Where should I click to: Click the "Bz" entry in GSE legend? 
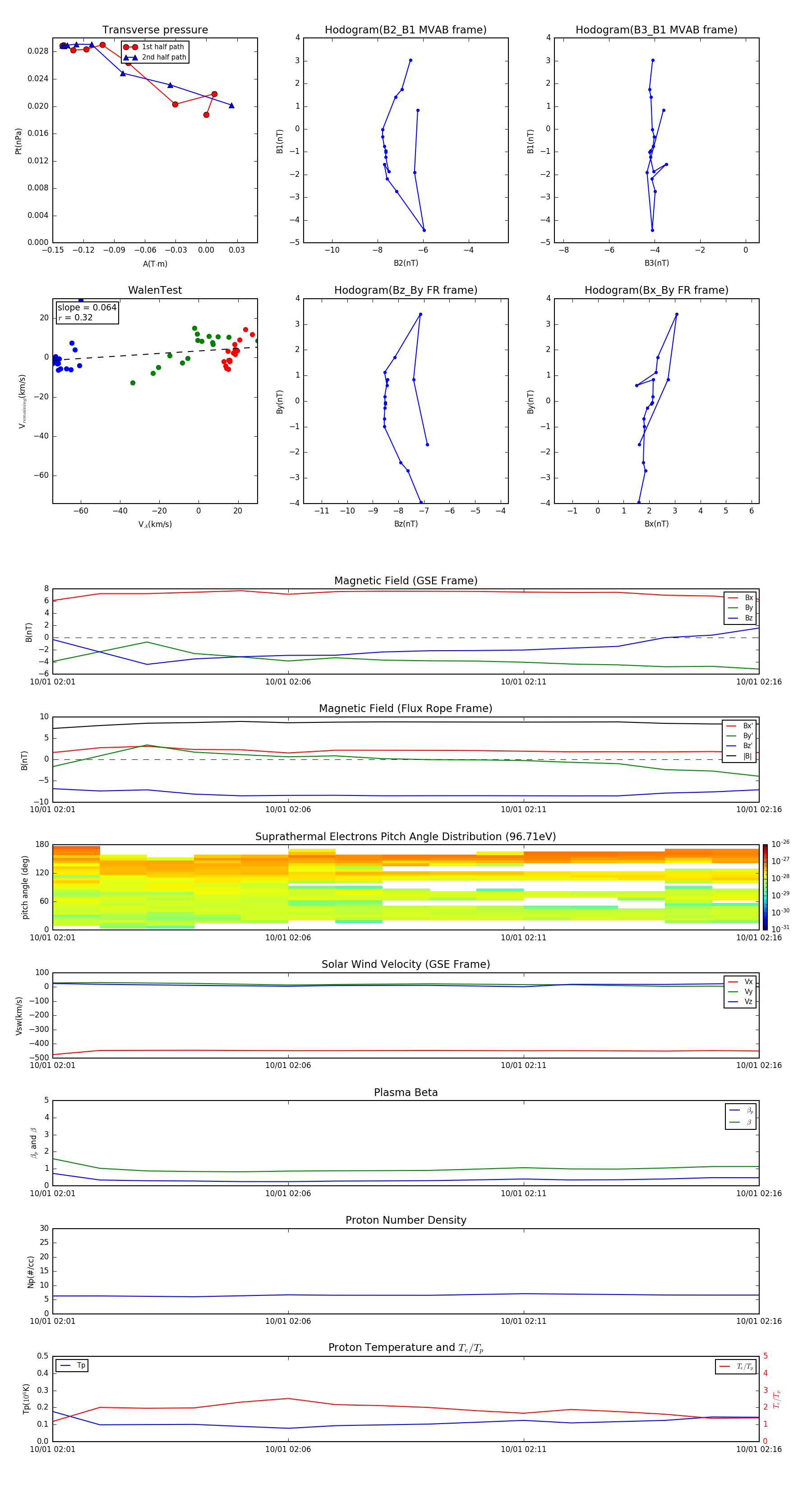tap(740, 618)
